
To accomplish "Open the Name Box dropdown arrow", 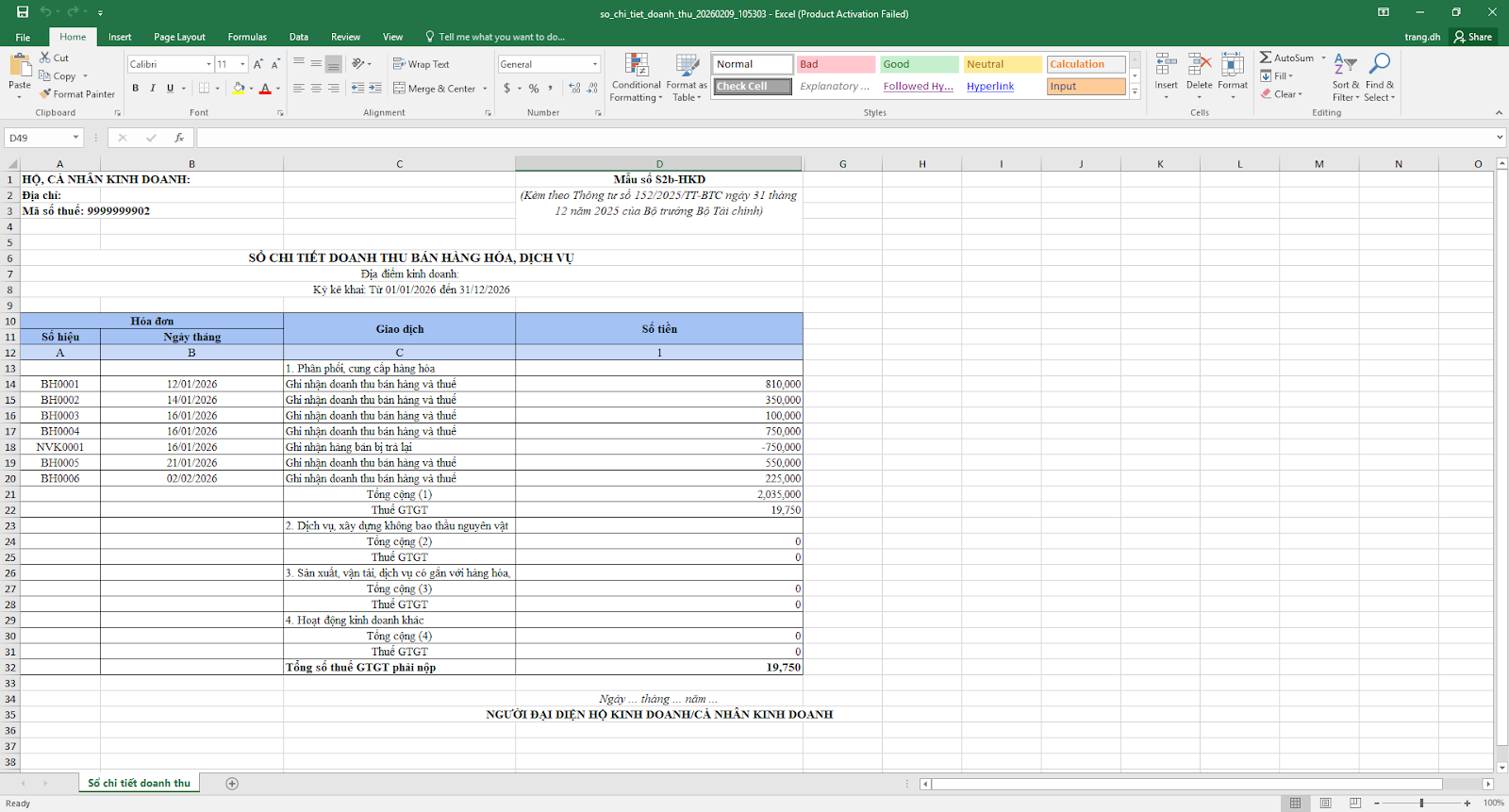I will click(x=75, y=138).
